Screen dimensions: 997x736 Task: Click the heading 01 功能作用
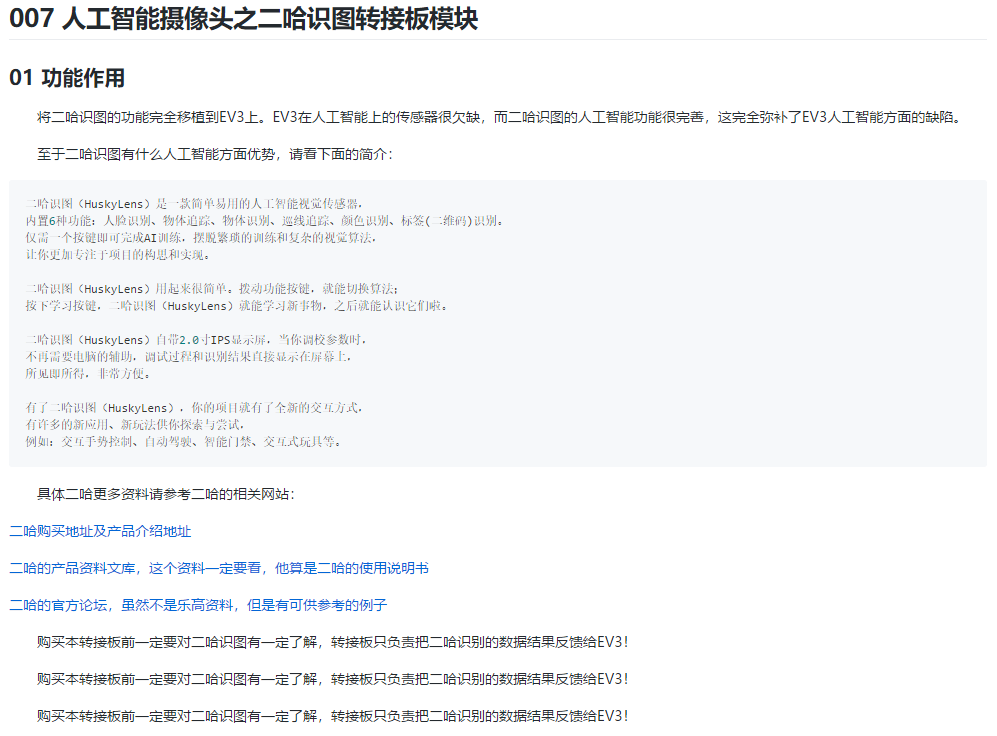coord(67,78)
